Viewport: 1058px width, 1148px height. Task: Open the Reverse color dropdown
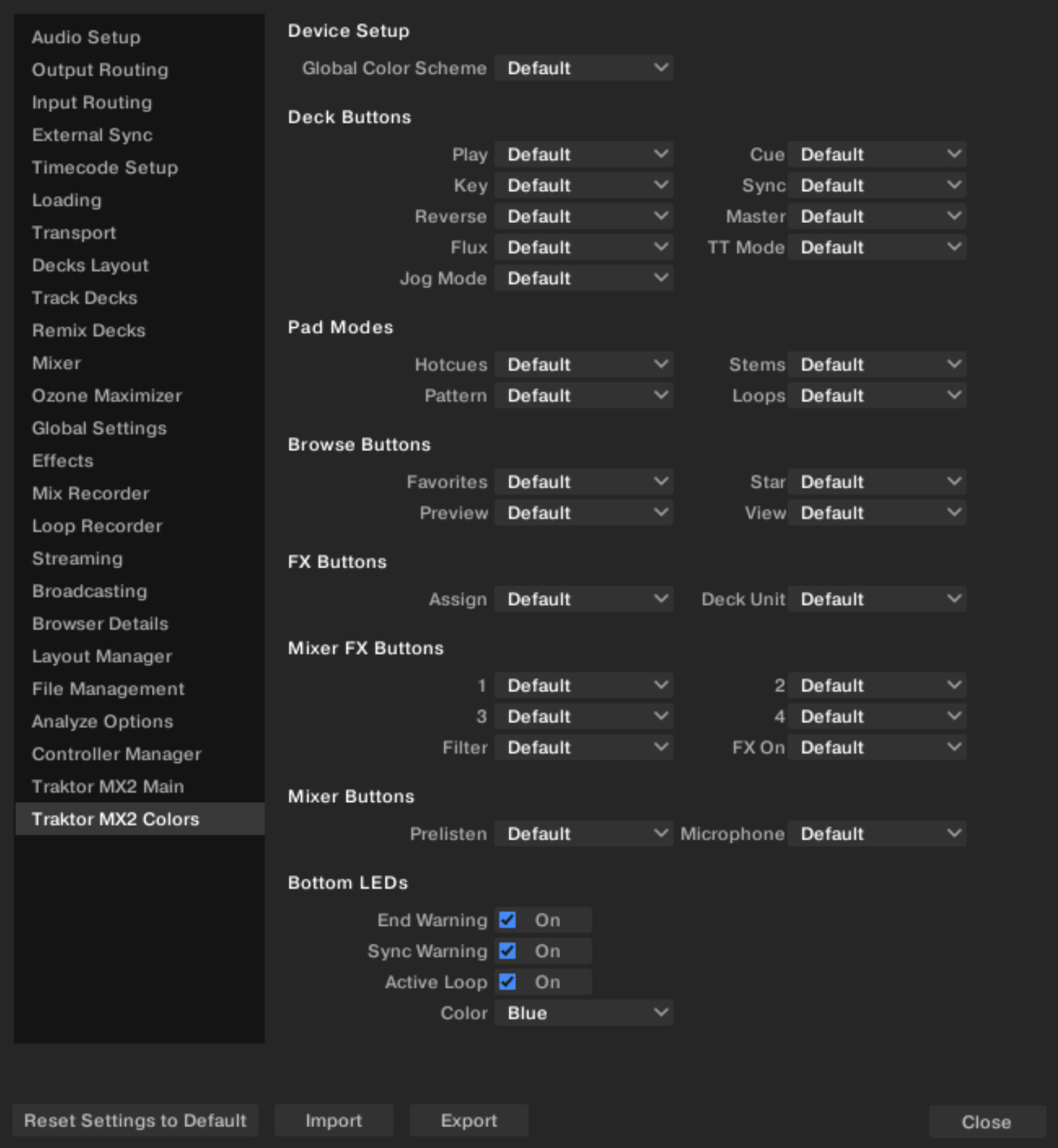click(x=584, y=216)
